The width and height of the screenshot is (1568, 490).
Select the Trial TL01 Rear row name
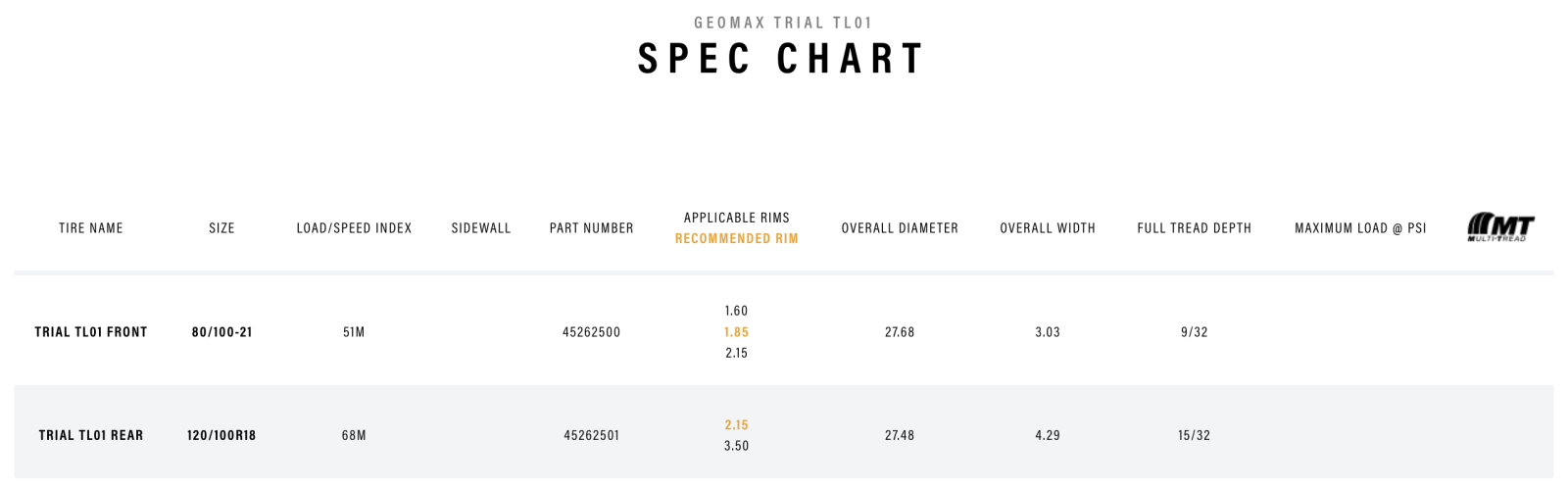91,435
